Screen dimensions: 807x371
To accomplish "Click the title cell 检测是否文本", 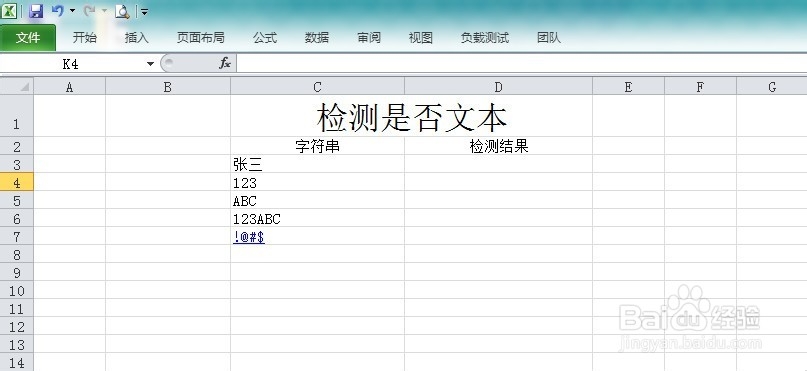I will tap(412, 116).
